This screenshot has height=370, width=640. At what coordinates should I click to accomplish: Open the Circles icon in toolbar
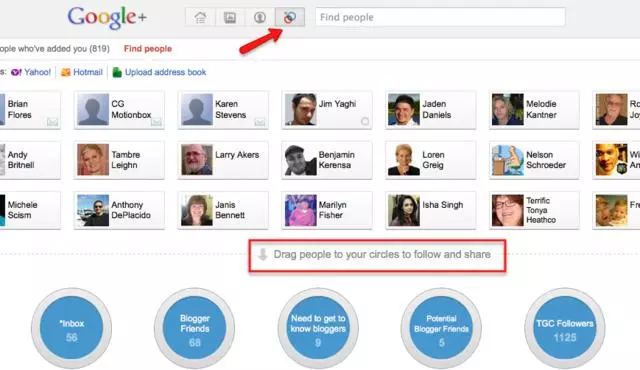(x=290, y=18)
